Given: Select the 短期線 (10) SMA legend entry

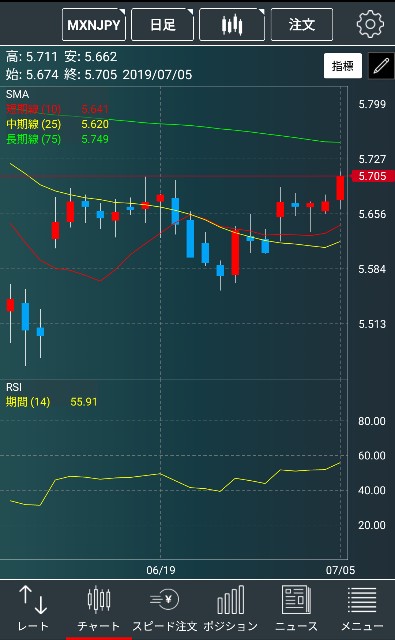Looking at the screenshot, I should click(58, 109).
